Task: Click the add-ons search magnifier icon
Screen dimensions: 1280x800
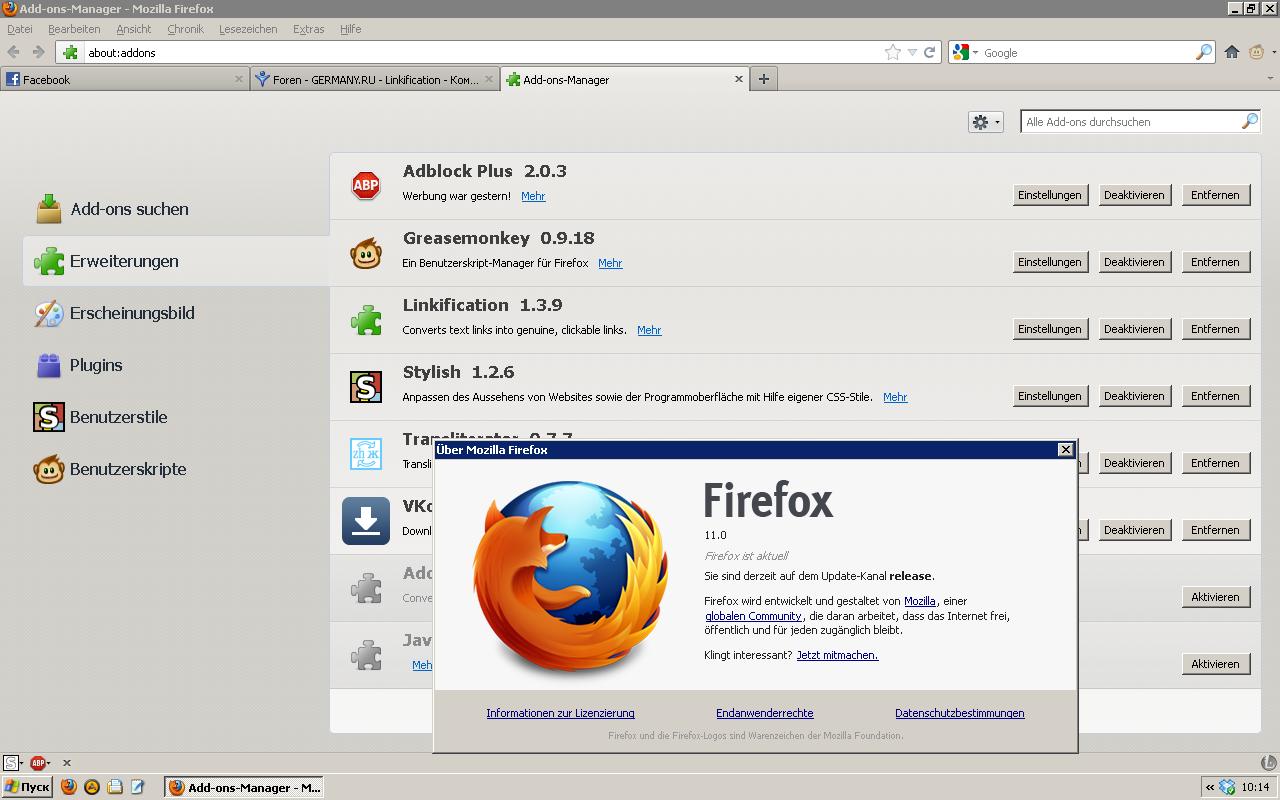Action: (x=1250, y=121)
